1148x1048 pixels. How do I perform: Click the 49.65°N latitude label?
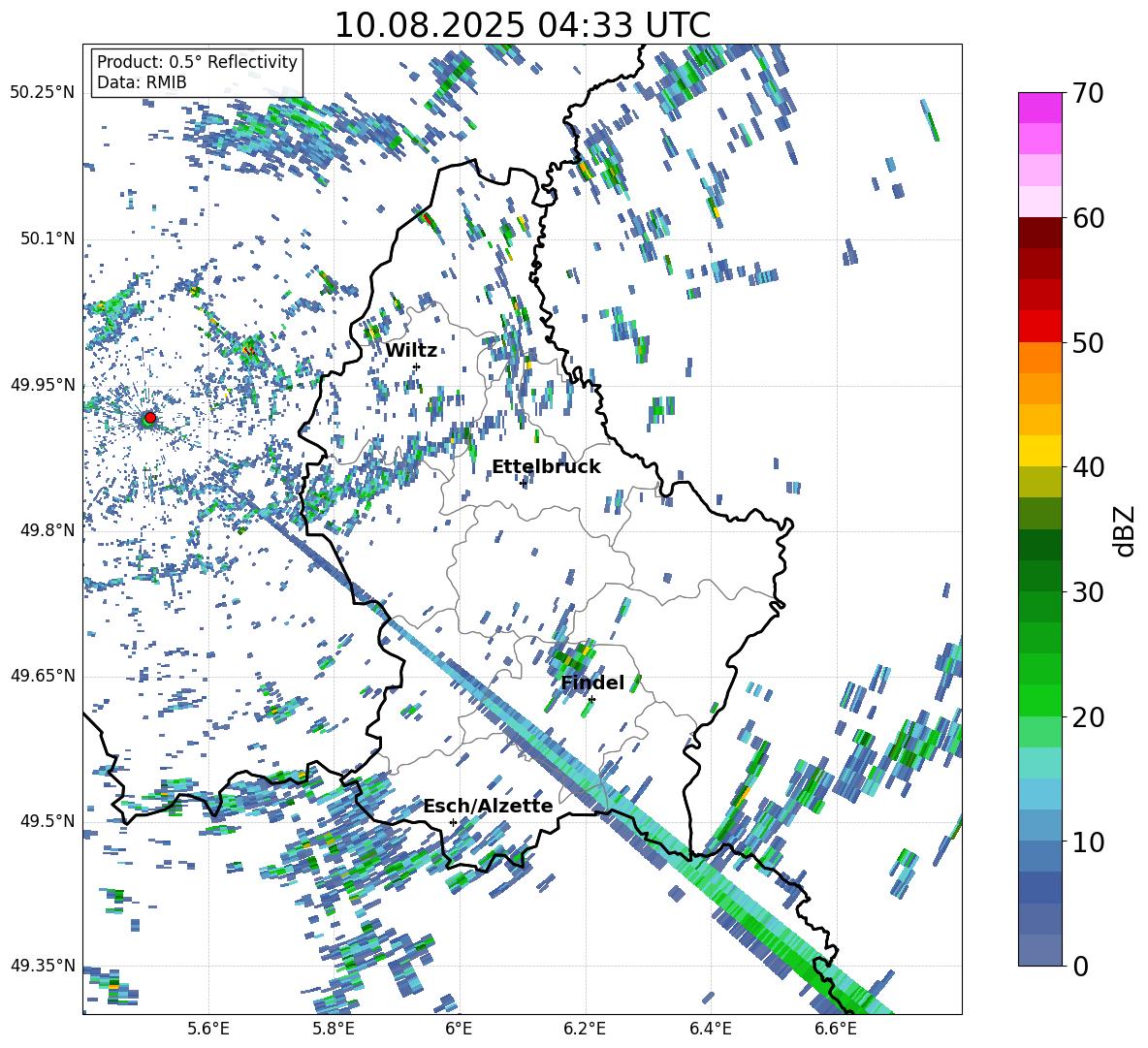pos(43,675)
